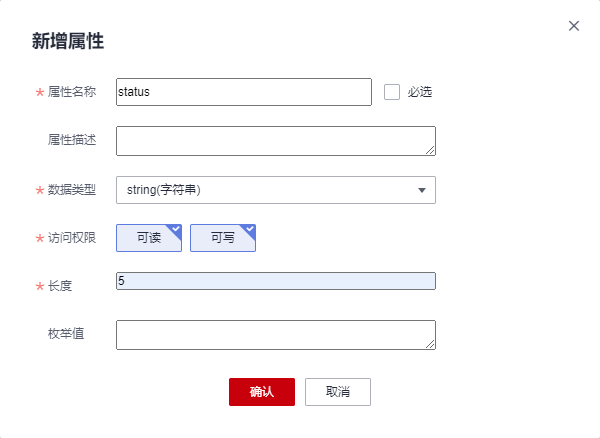Click the checkmark corner on 可写
600x438 pixels.
(250, 229)
